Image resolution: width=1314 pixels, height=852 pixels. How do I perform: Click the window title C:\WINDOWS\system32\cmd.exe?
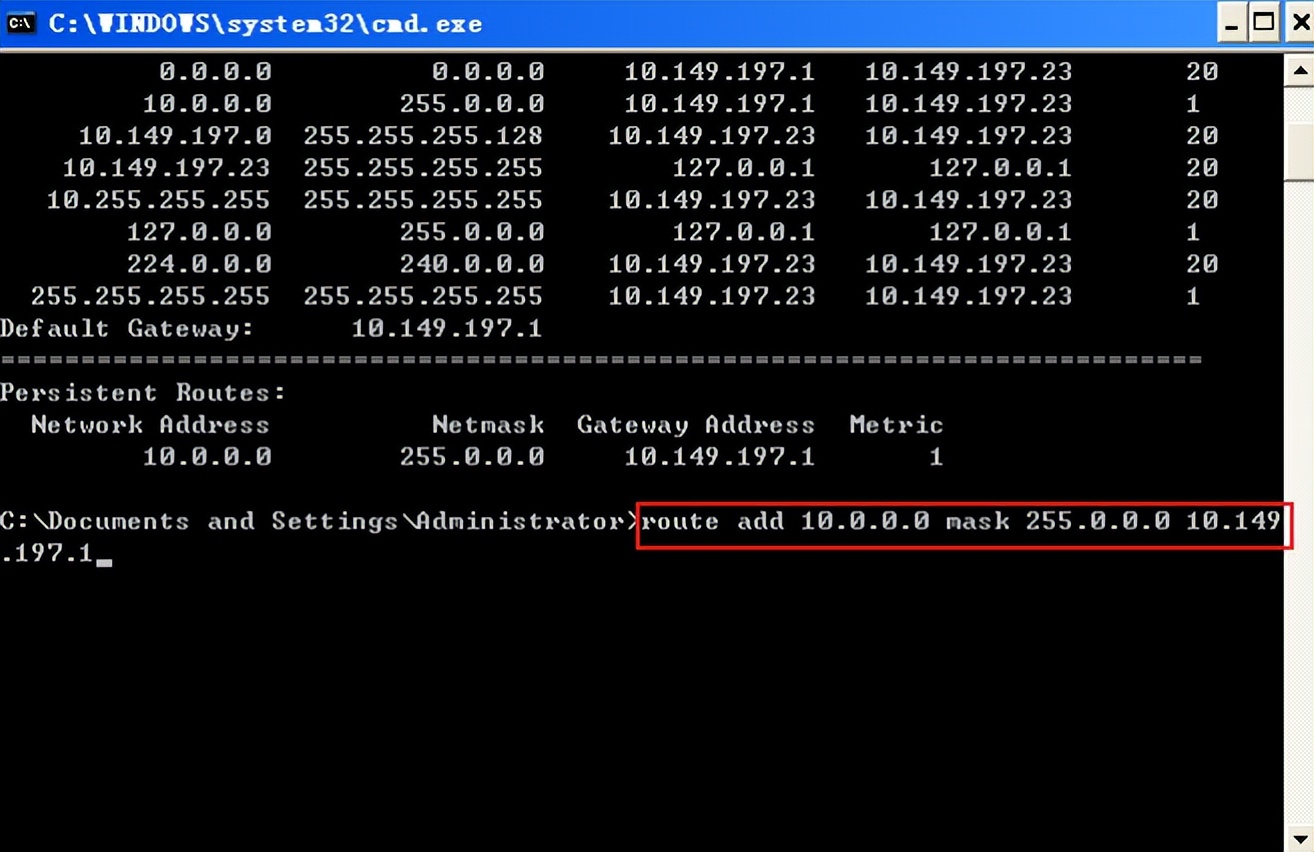tap(265, 23)
